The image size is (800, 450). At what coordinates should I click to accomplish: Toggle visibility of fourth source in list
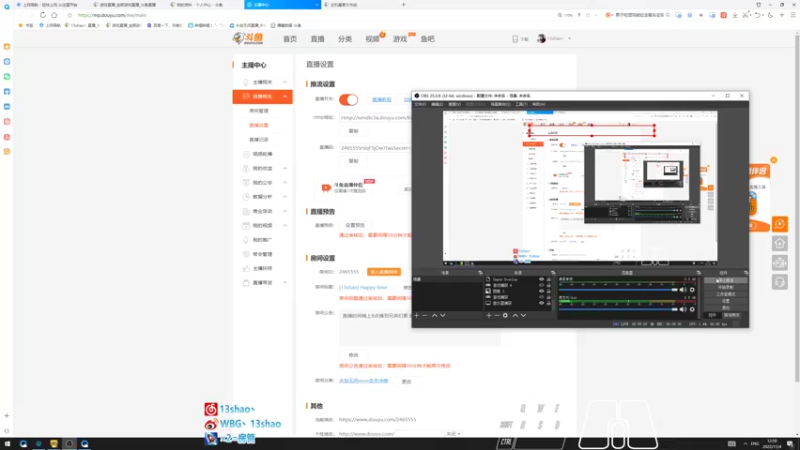541,297
